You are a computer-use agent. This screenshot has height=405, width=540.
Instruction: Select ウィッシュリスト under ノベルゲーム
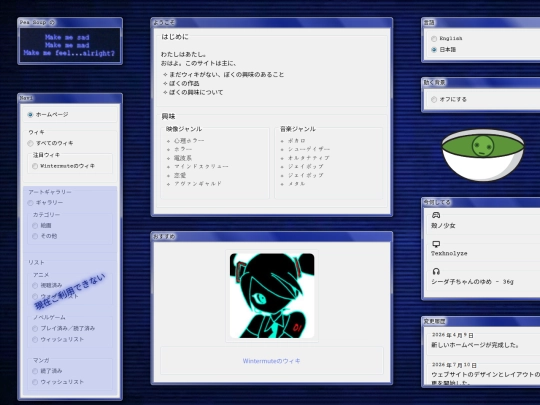point(35,340)
